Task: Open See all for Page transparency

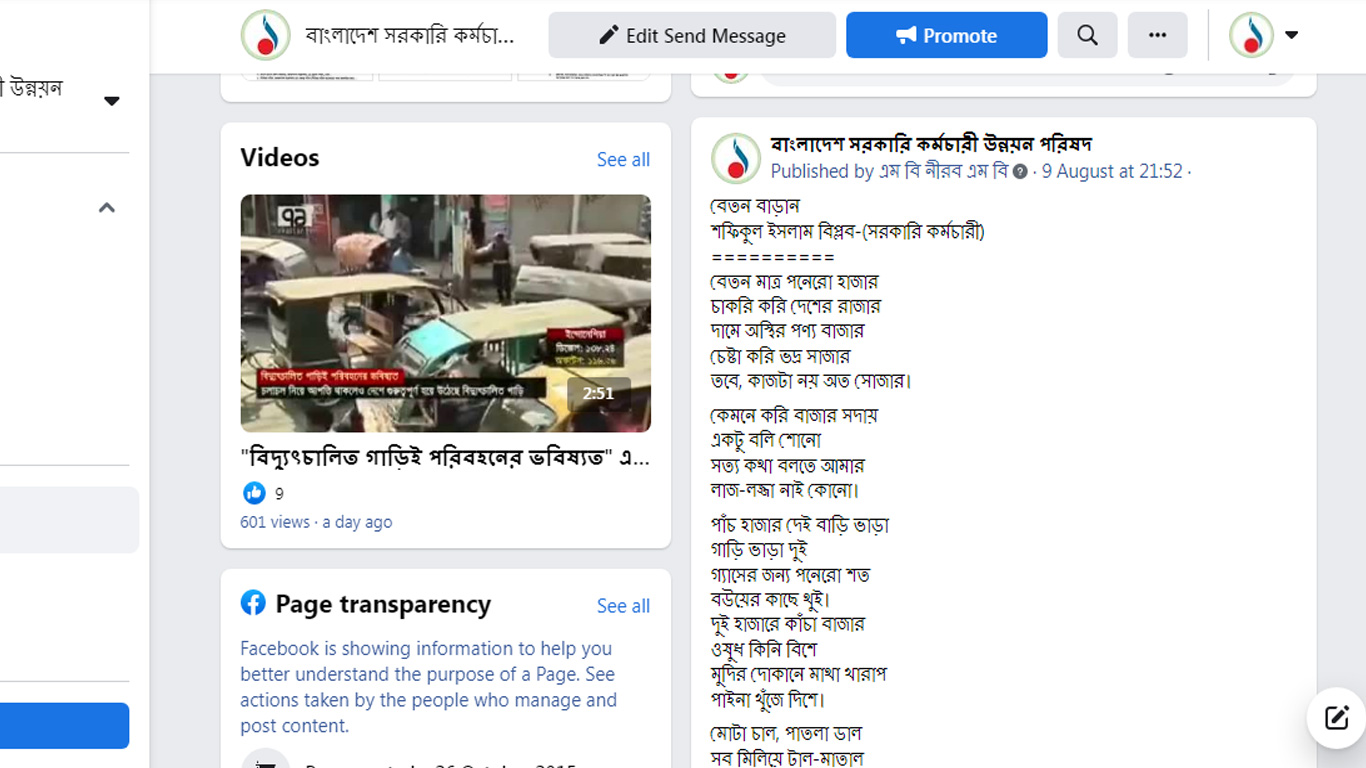Action: pyautogui.click(x=623, y=606)
